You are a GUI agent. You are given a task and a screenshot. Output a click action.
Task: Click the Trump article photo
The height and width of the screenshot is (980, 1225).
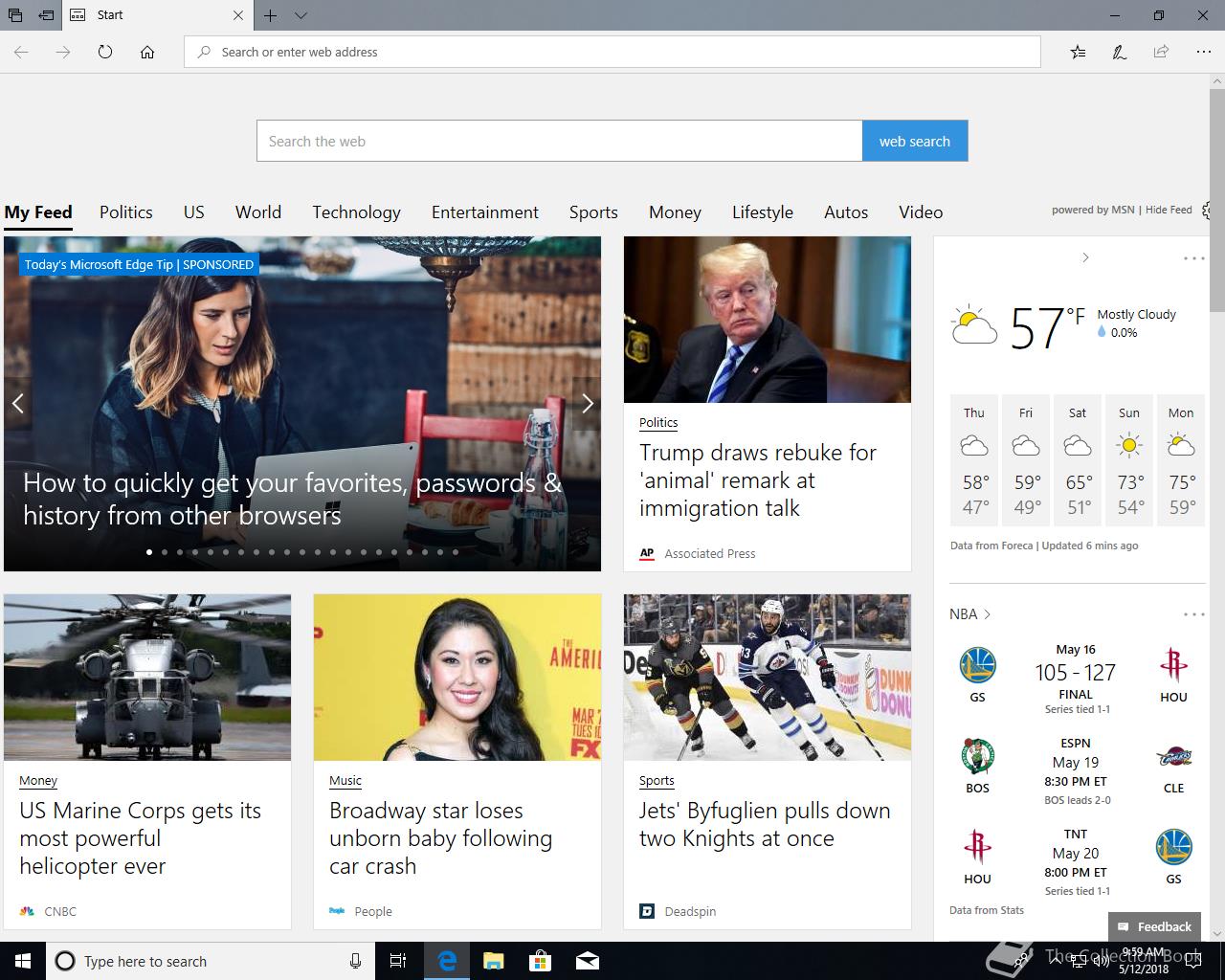(x=768, y=320)
